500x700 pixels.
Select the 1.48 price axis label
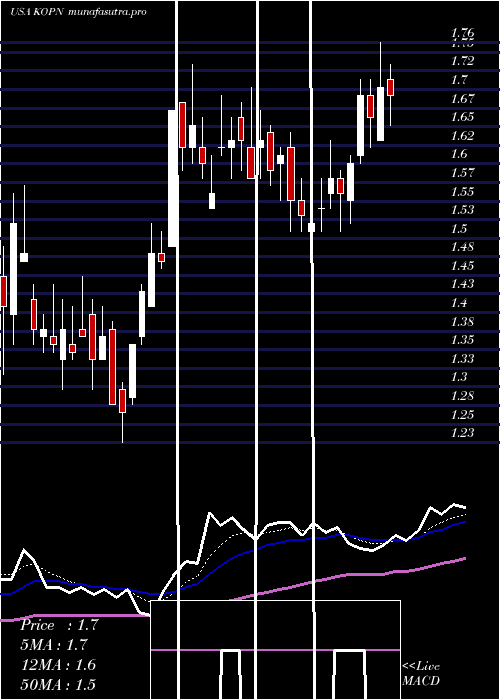click(x=462, y=247)
